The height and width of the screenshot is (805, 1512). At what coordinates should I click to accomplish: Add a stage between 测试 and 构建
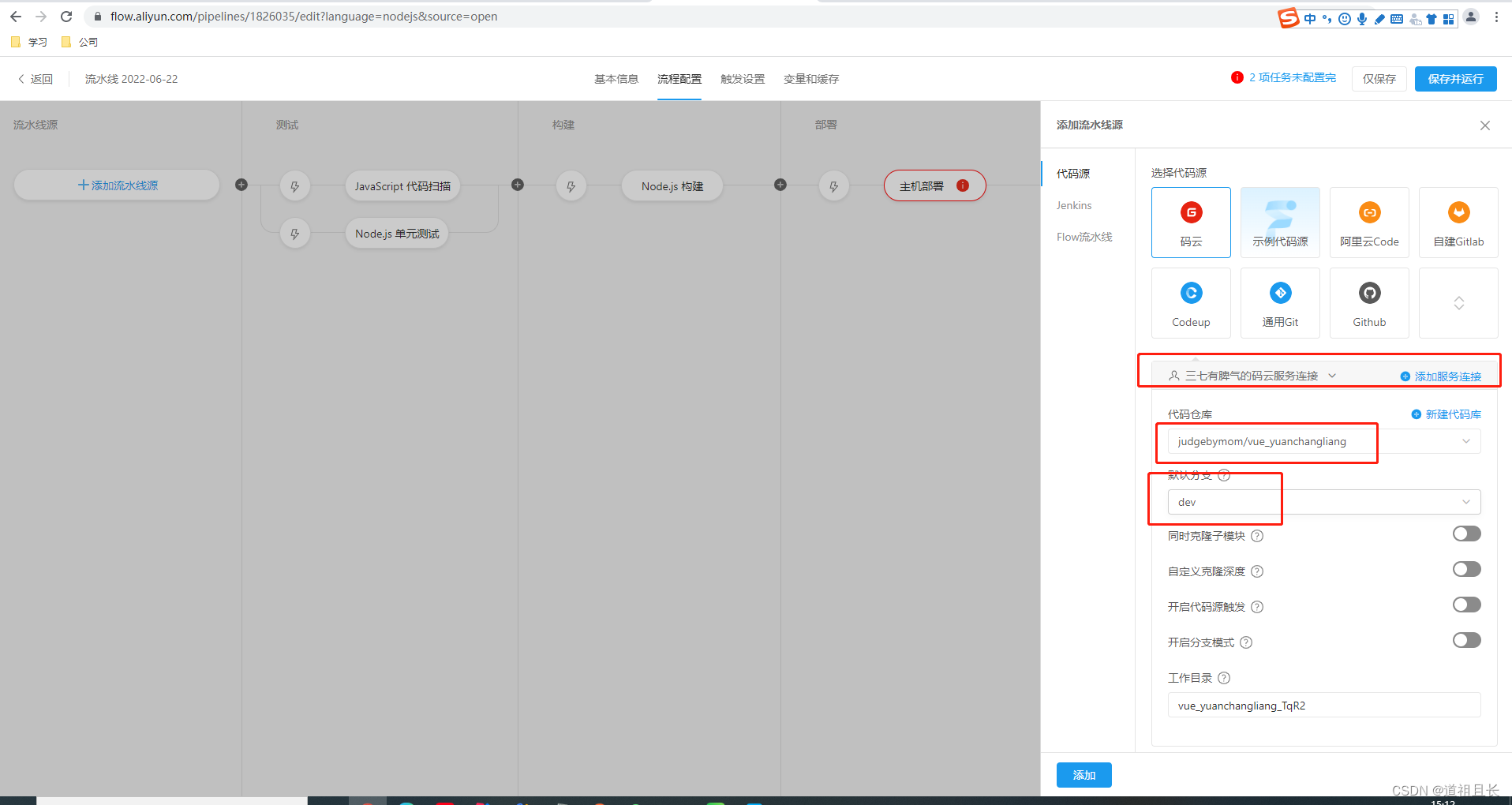click(x=518, y=185)
